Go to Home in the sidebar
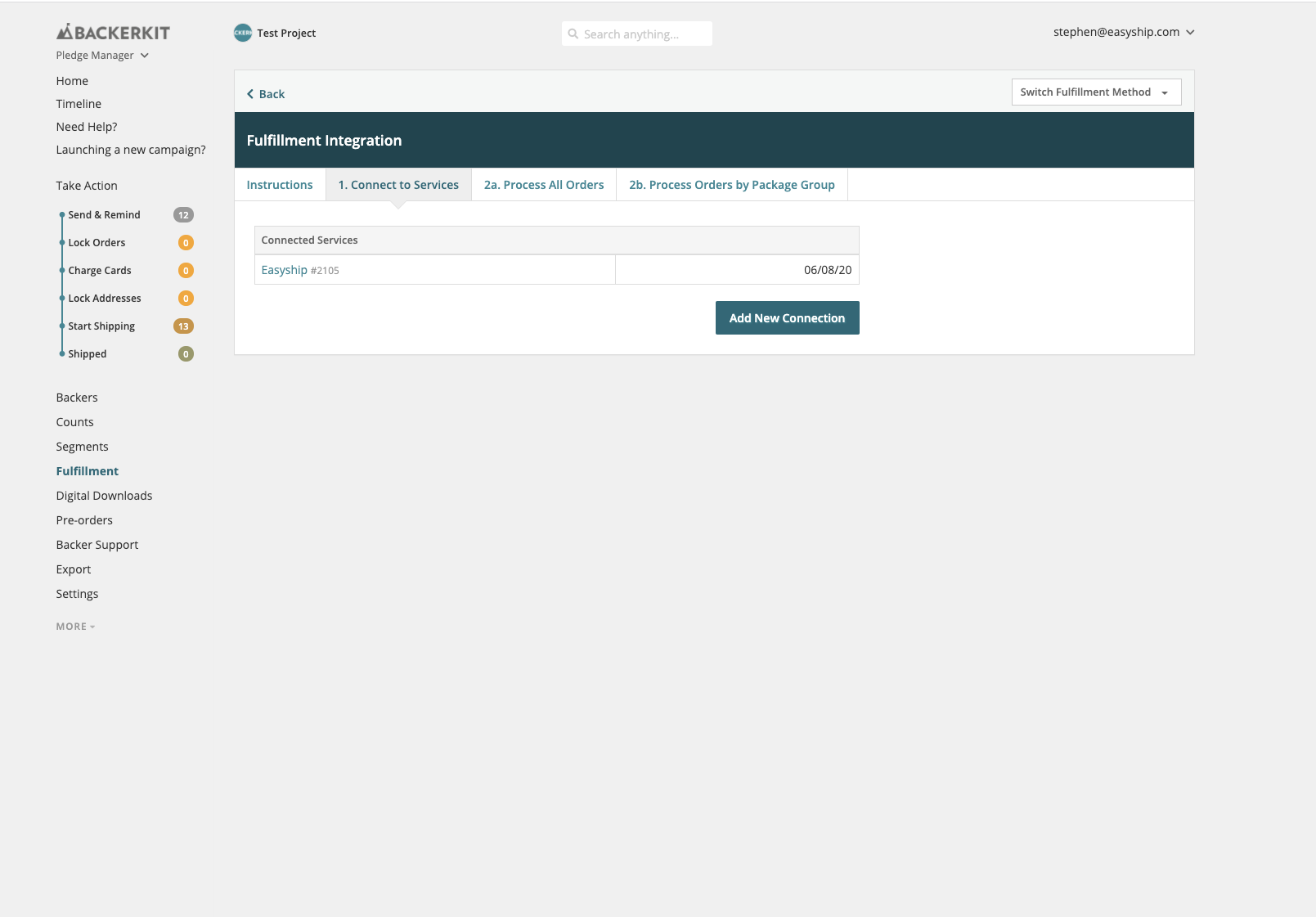 72,81
